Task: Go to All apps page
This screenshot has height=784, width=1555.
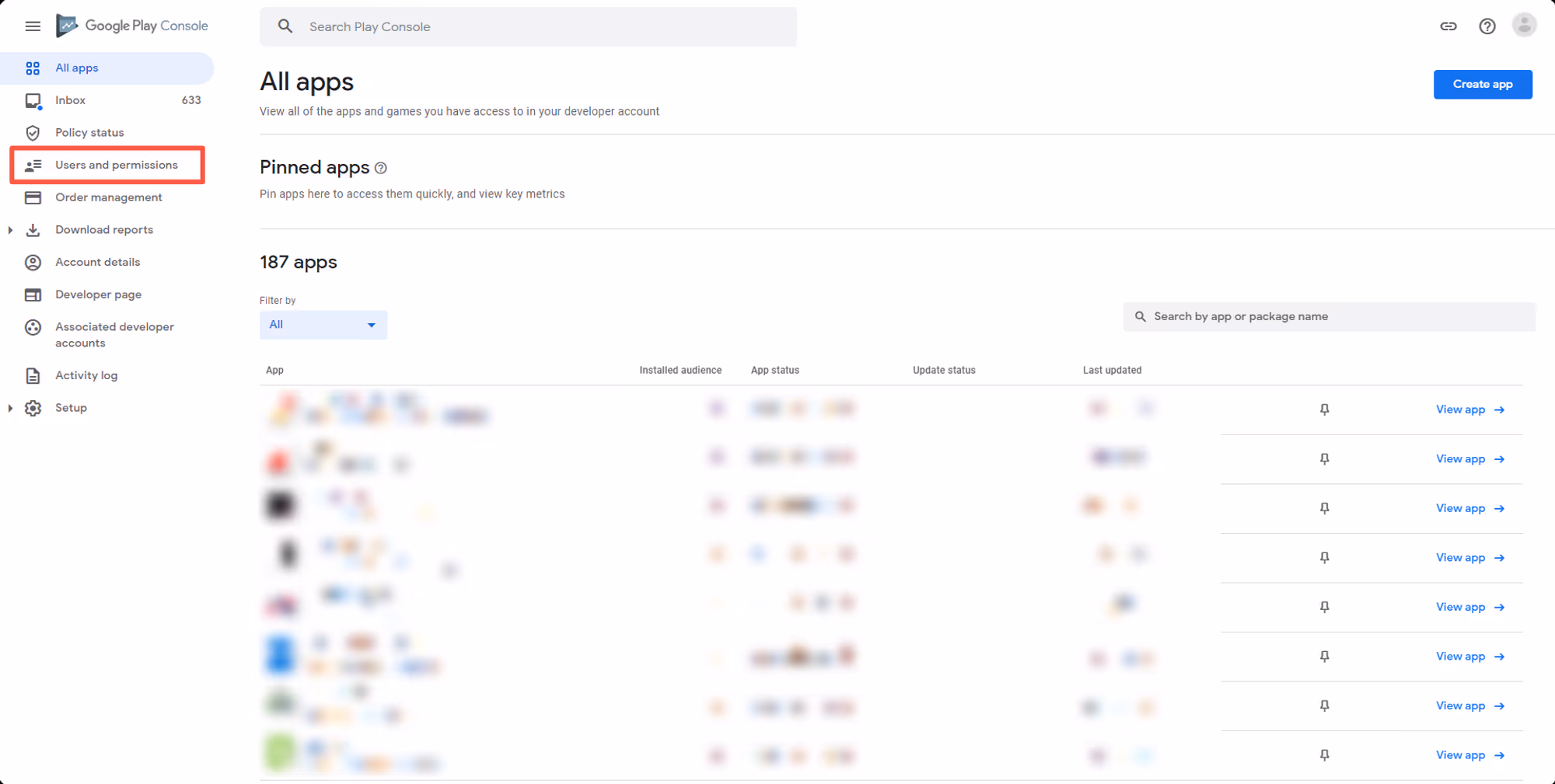Action: click(107, 68)
